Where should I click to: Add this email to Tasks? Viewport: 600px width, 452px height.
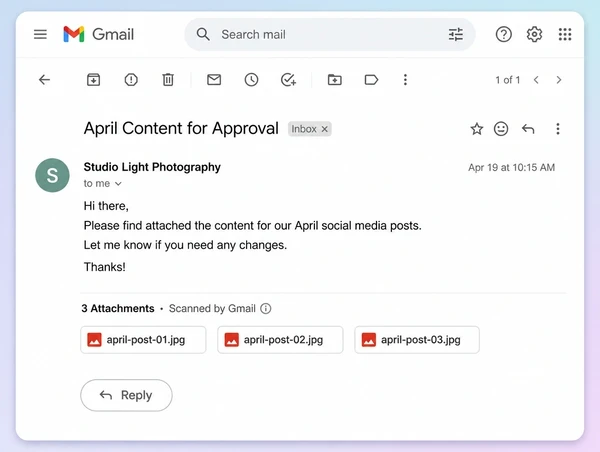(x=288, y=80)
